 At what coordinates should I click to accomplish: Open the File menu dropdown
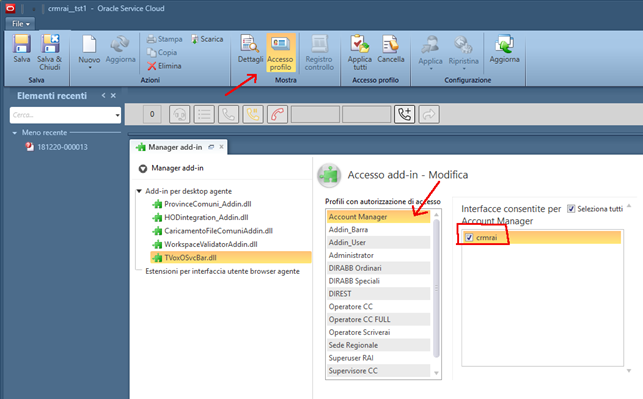(21, 24)
